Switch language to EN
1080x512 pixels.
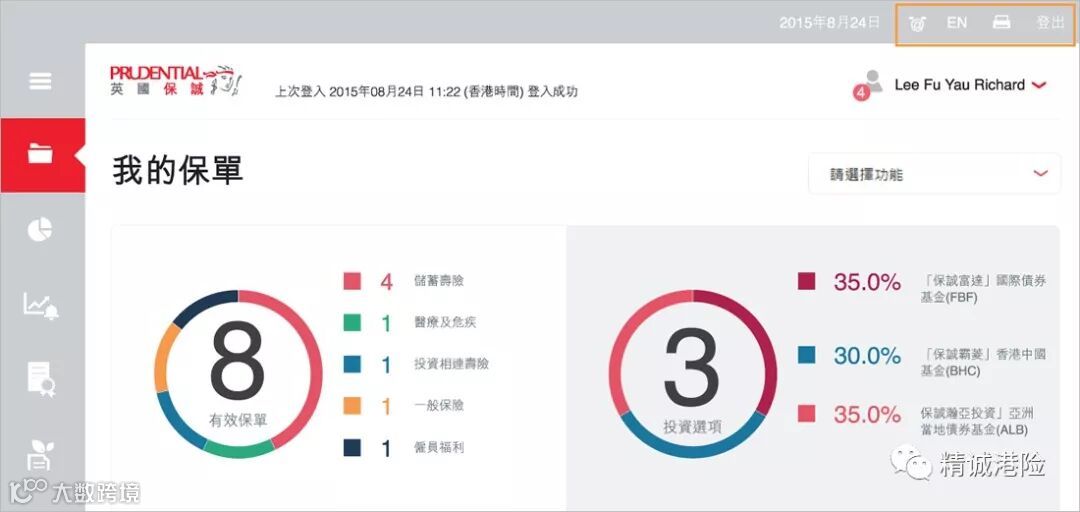pos(957,23)
